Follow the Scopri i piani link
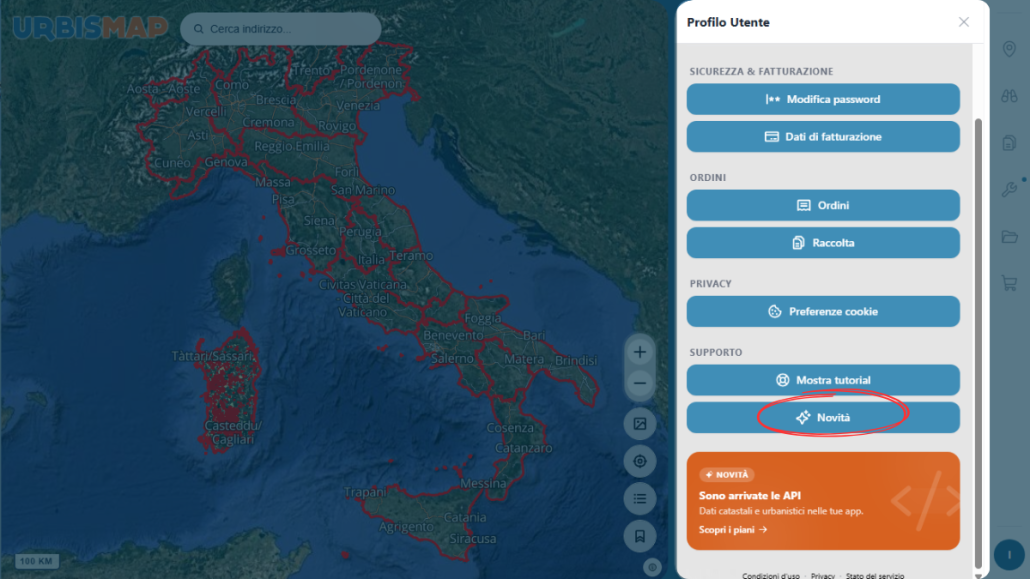 732,530
